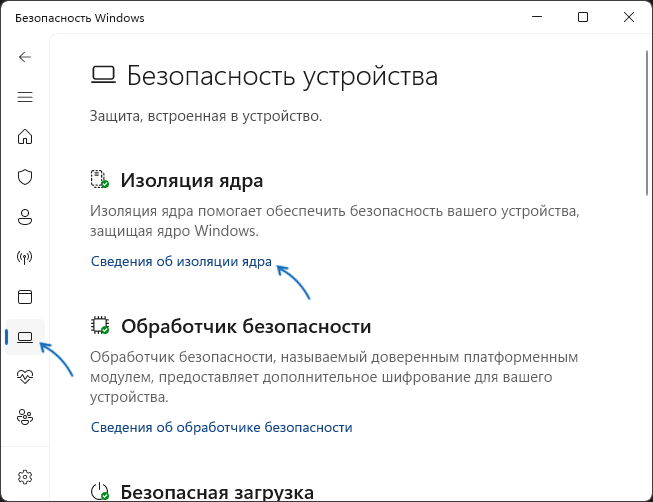
Task: Open Virus and threat protection shield
Action: click(25, 177)
